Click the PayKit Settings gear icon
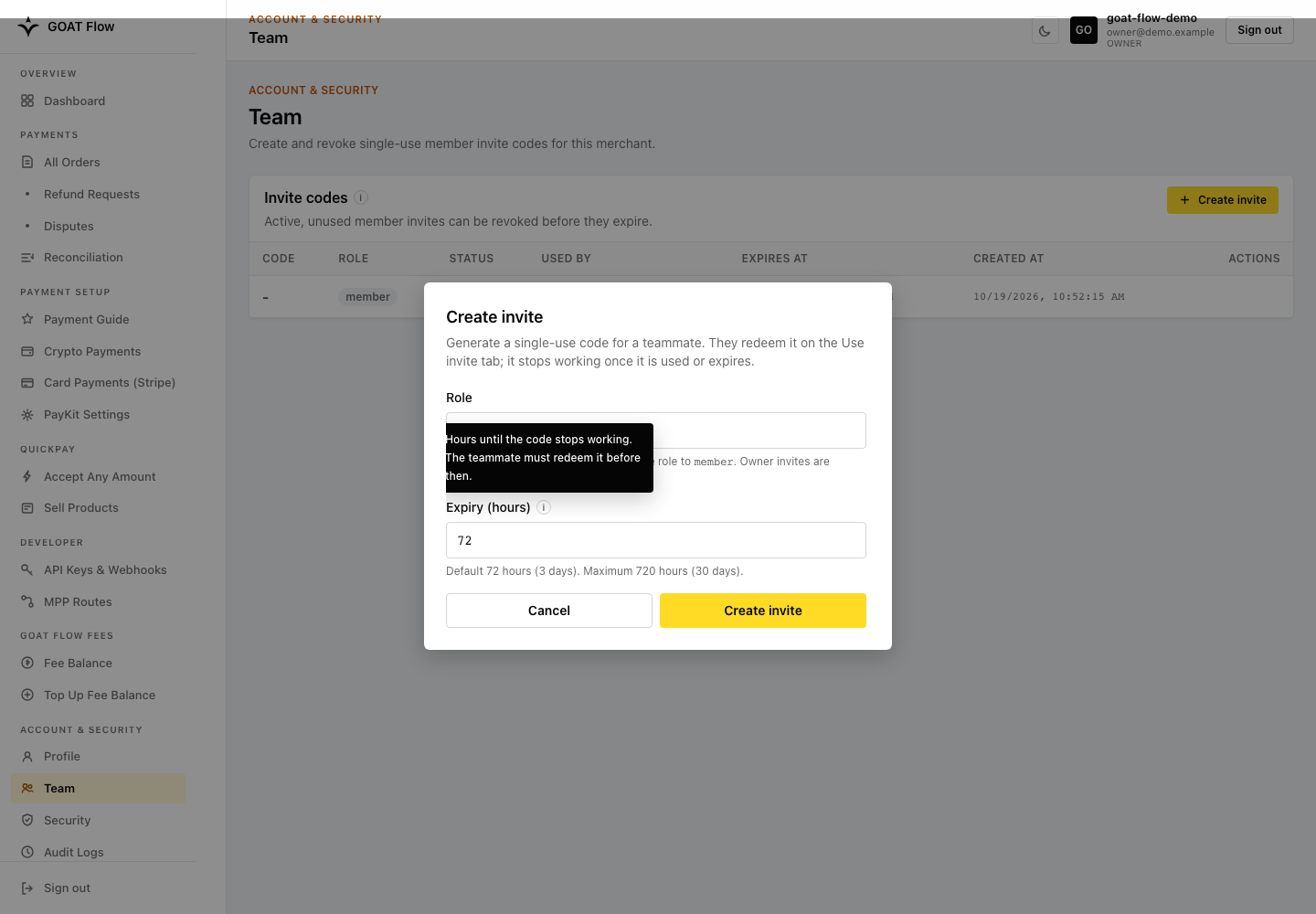The height and width of the screenshot is (914, 1316). pyautogui.click(x=27, y=415)
